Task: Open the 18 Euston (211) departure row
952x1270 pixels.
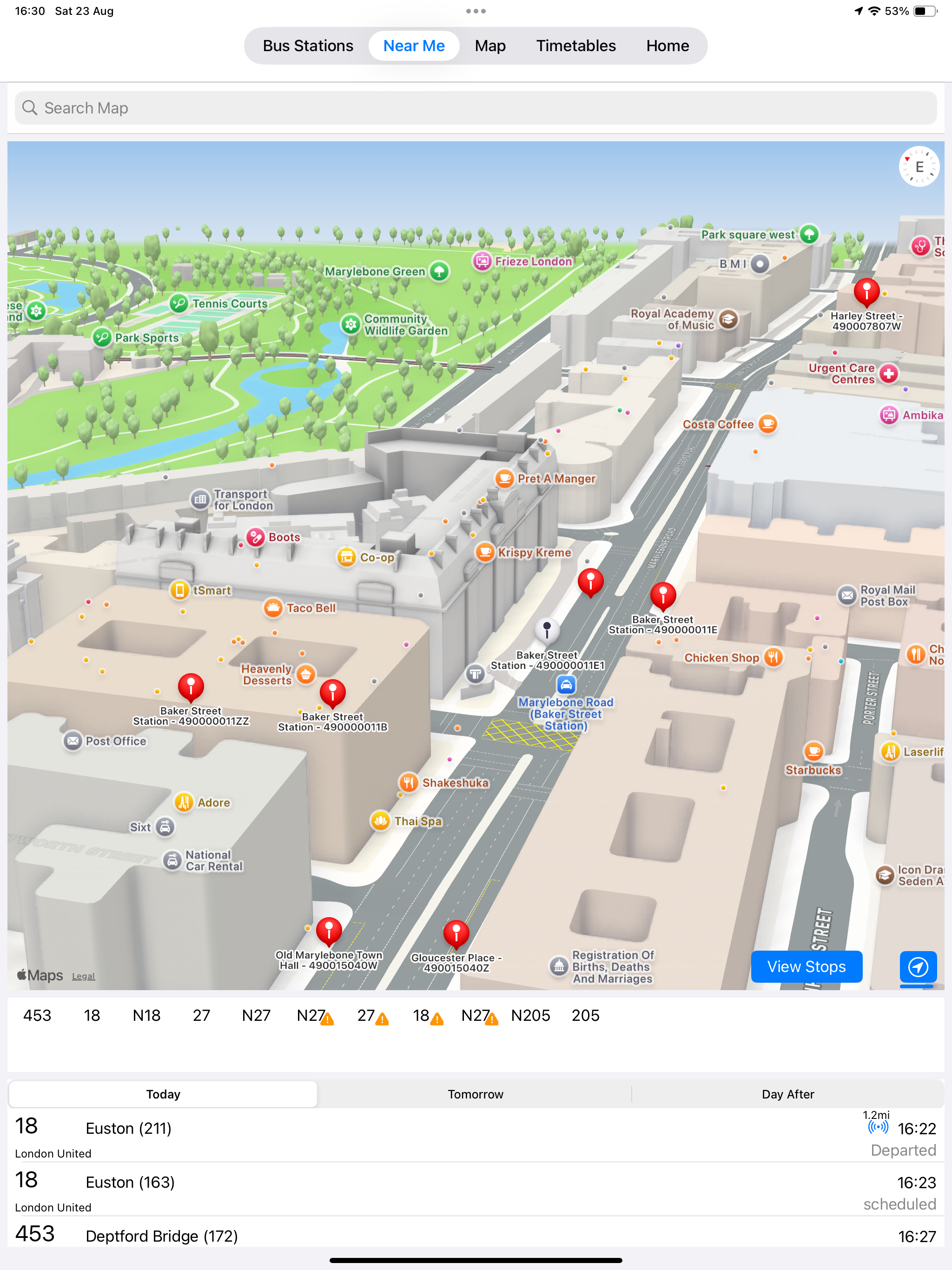Action: (x=476, y=1136)
